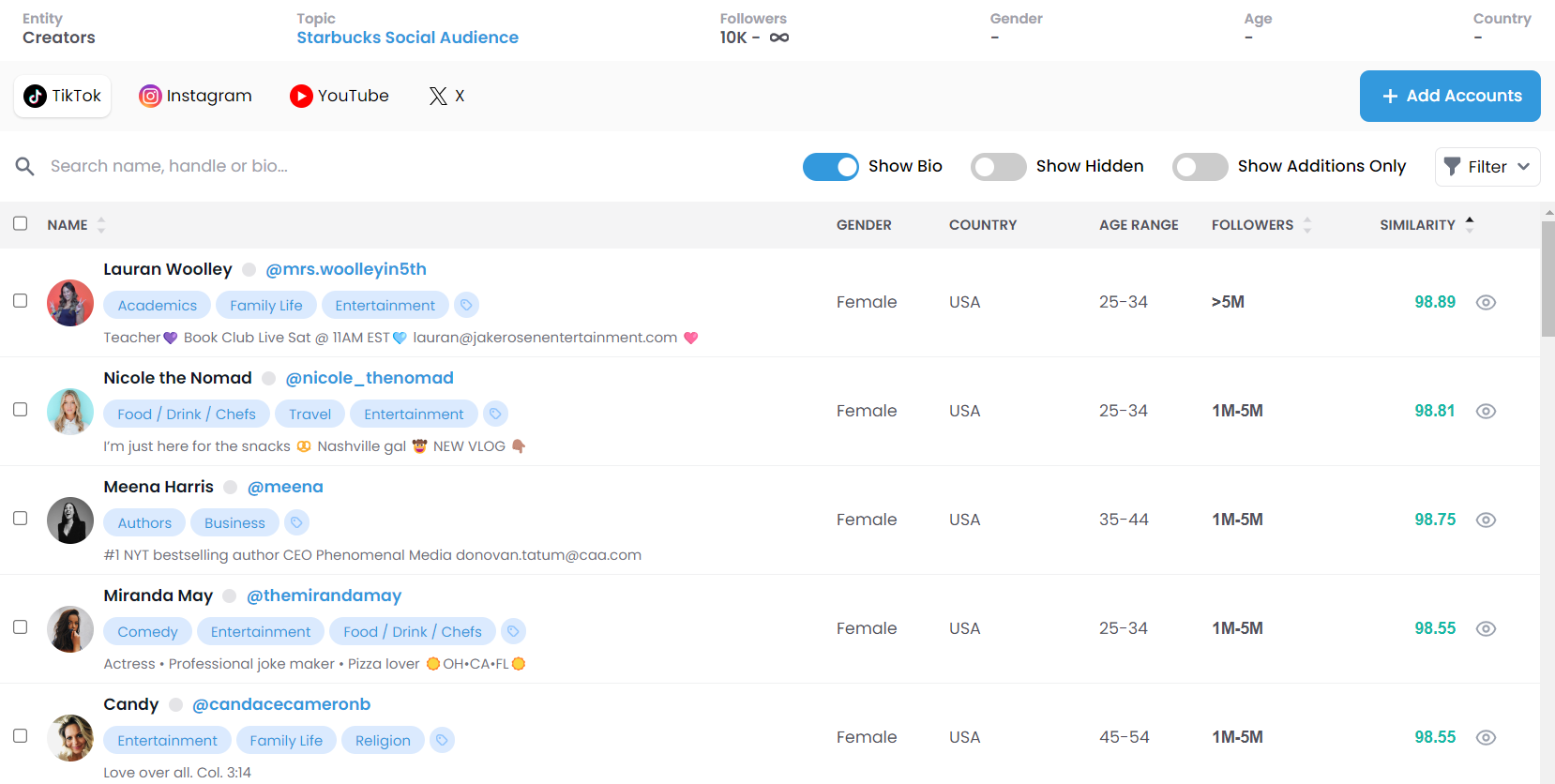This screenshot has height=784, width=1555.
Task: Open the Country filter value
Action: [x=1478, y=38]
